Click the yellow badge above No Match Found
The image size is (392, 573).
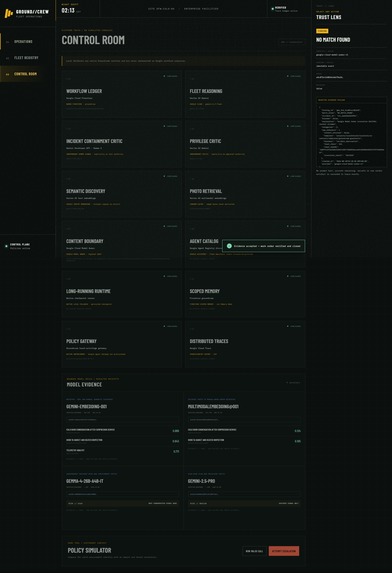[x=322, y=31]
